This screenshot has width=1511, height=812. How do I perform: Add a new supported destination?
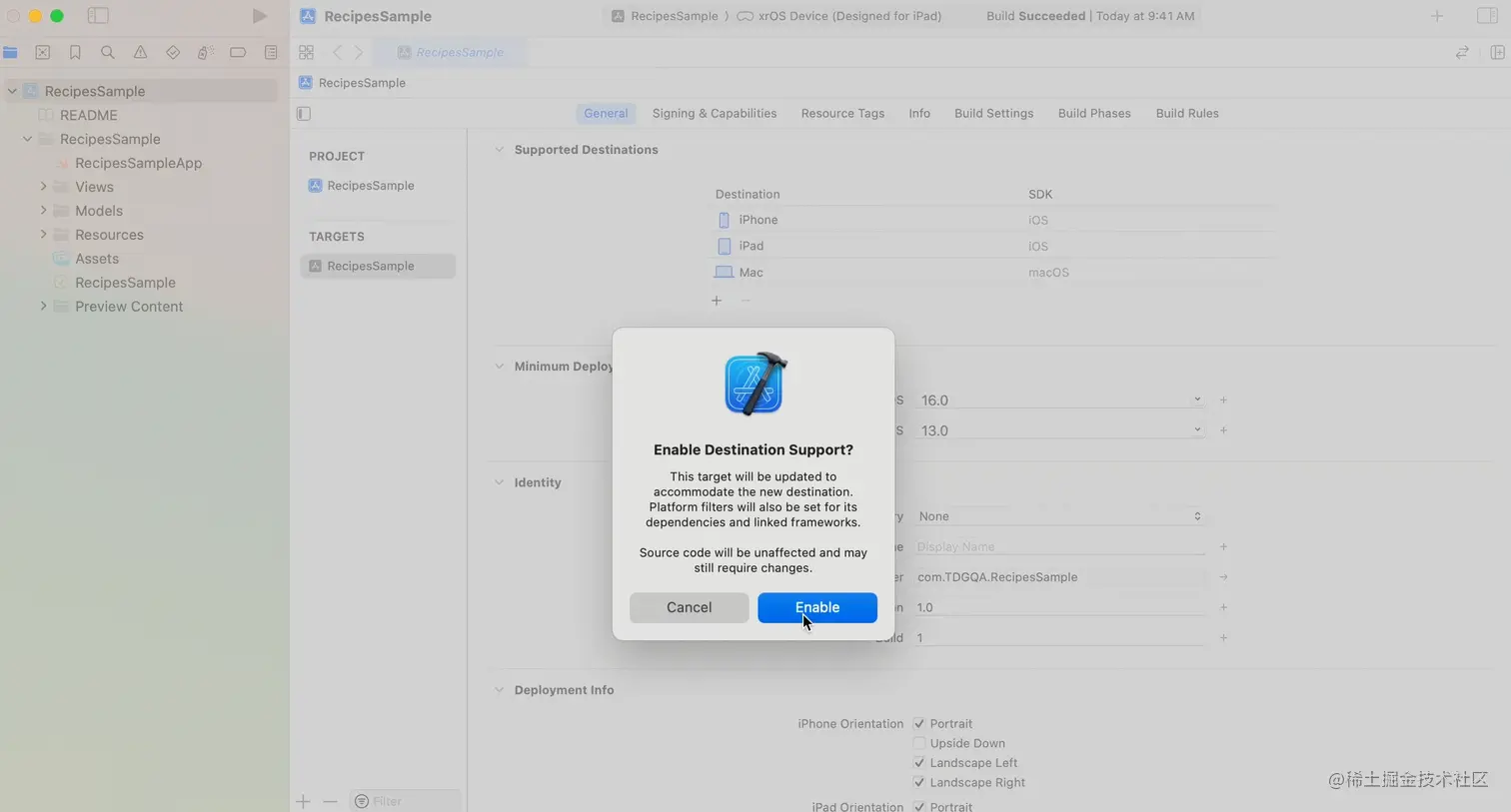click(717, 301)
